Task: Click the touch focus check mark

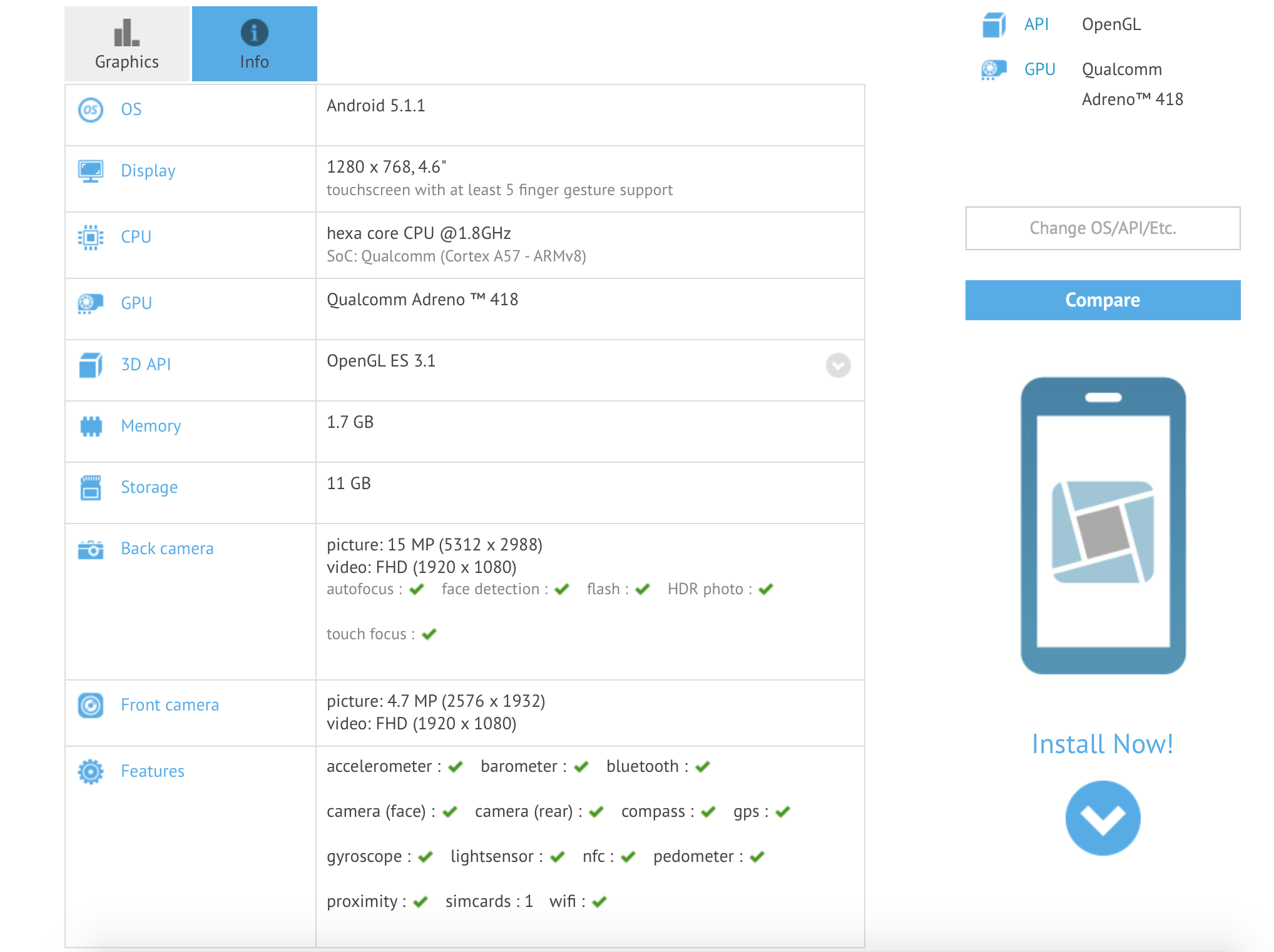Action: coord(429,634)
